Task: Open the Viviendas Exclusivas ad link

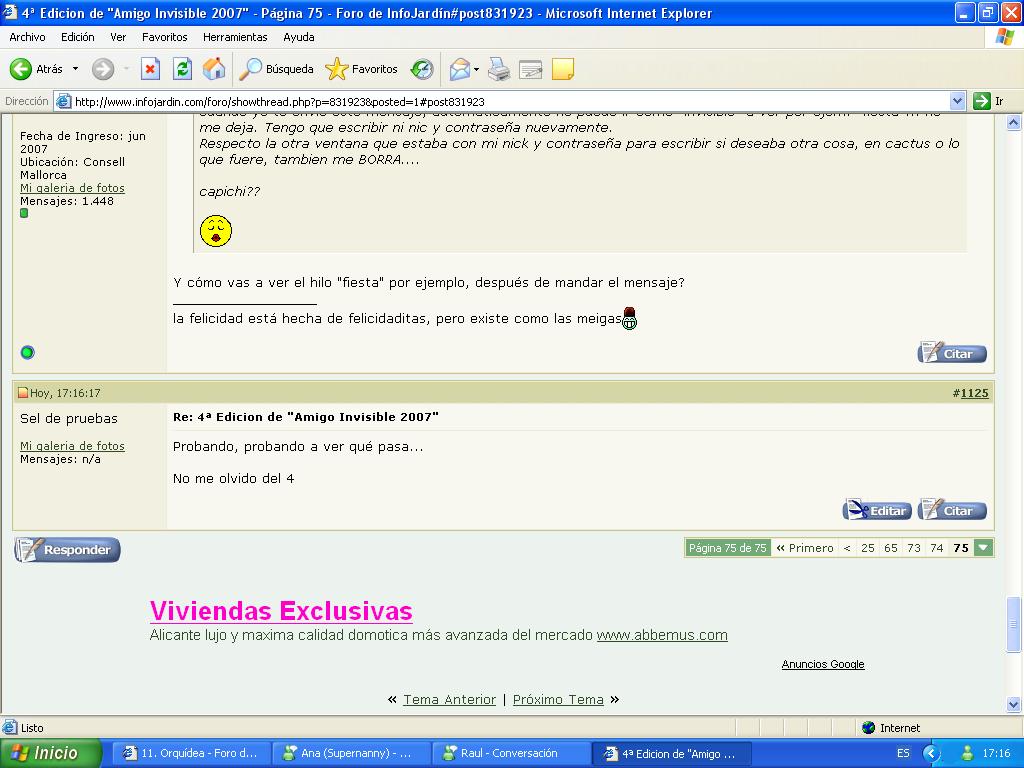Action: click(x=281, y=611)
